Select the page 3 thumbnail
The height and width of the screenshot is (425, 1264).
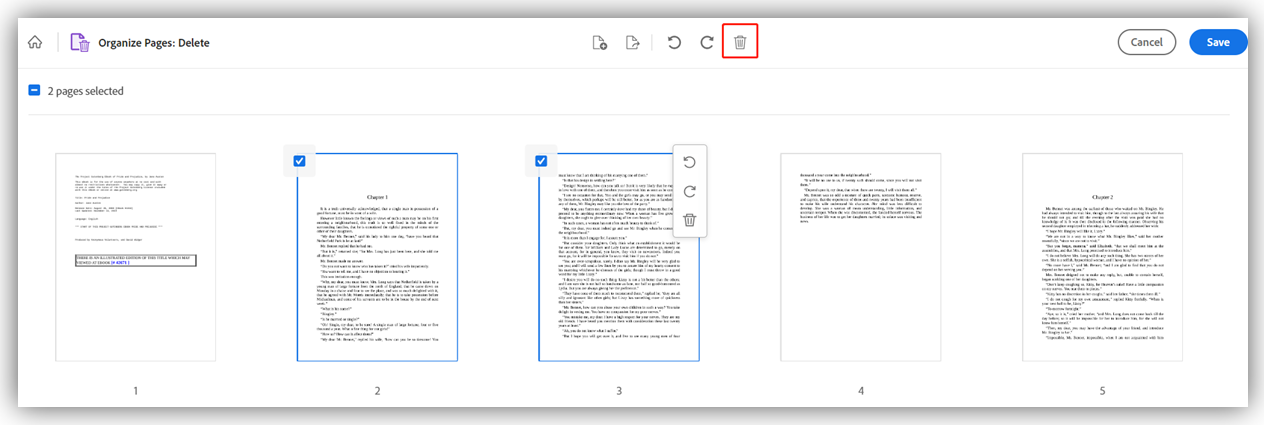coord(618,257)
